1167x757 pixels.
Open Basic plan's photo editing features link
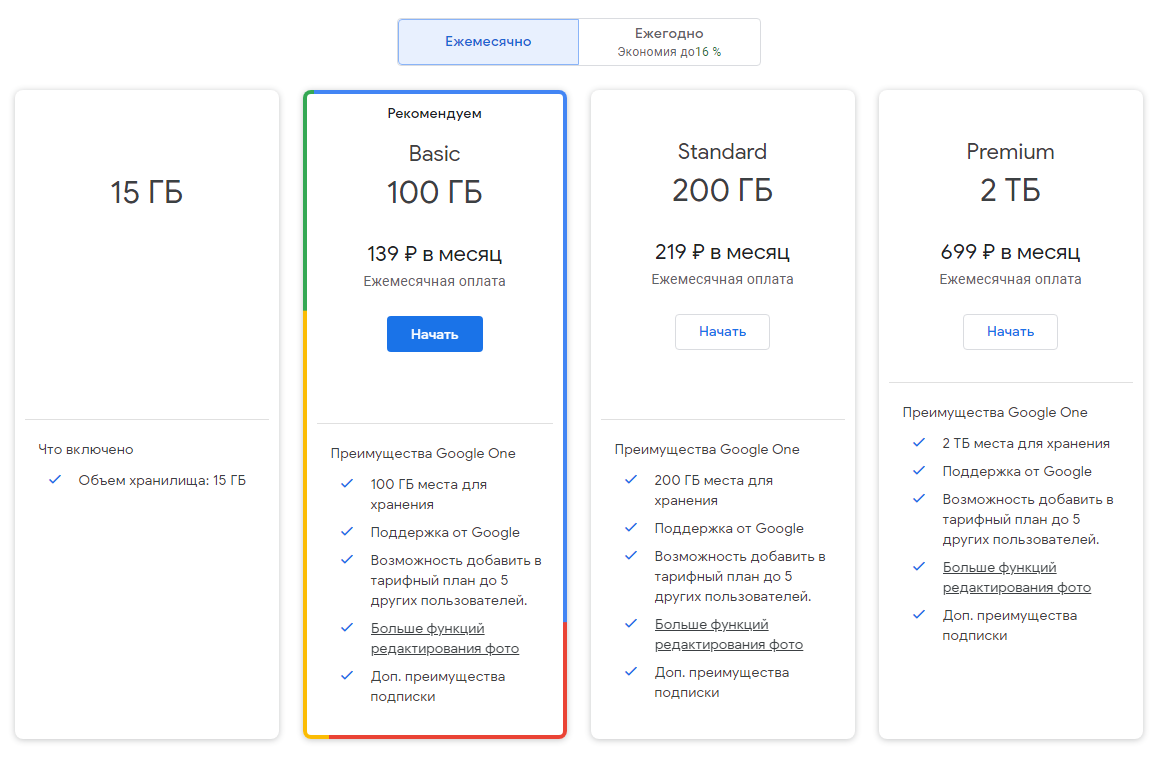click(444, 638)
